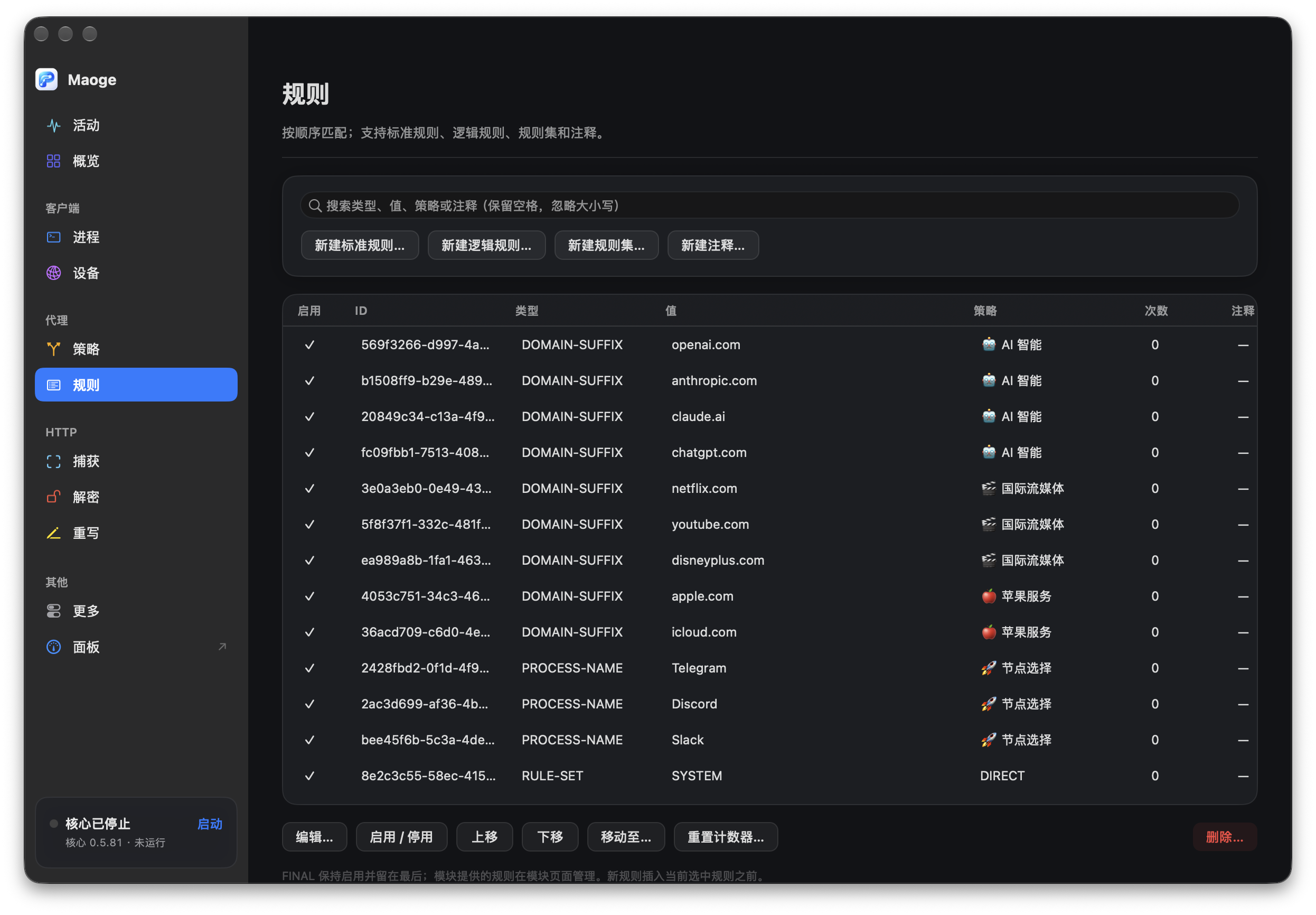The width and height of the screenshot is (1316, 915).
Task: Toggle the enabled checkmark for claude.ai
Action: (309, 416)
